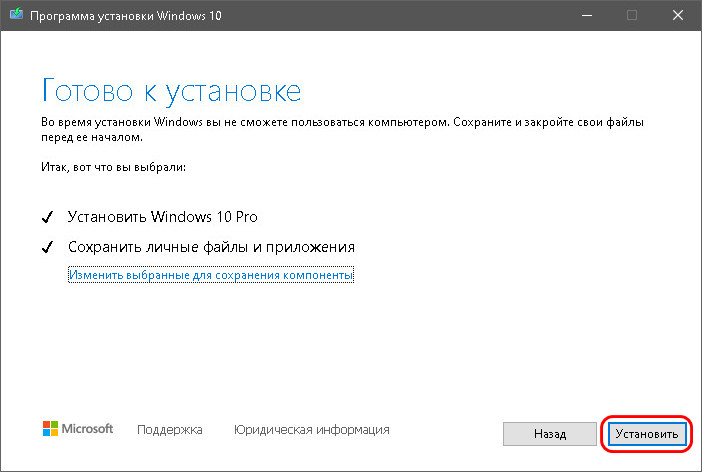
Task: Open the Юридическая информация link
Action: [312, 429]
